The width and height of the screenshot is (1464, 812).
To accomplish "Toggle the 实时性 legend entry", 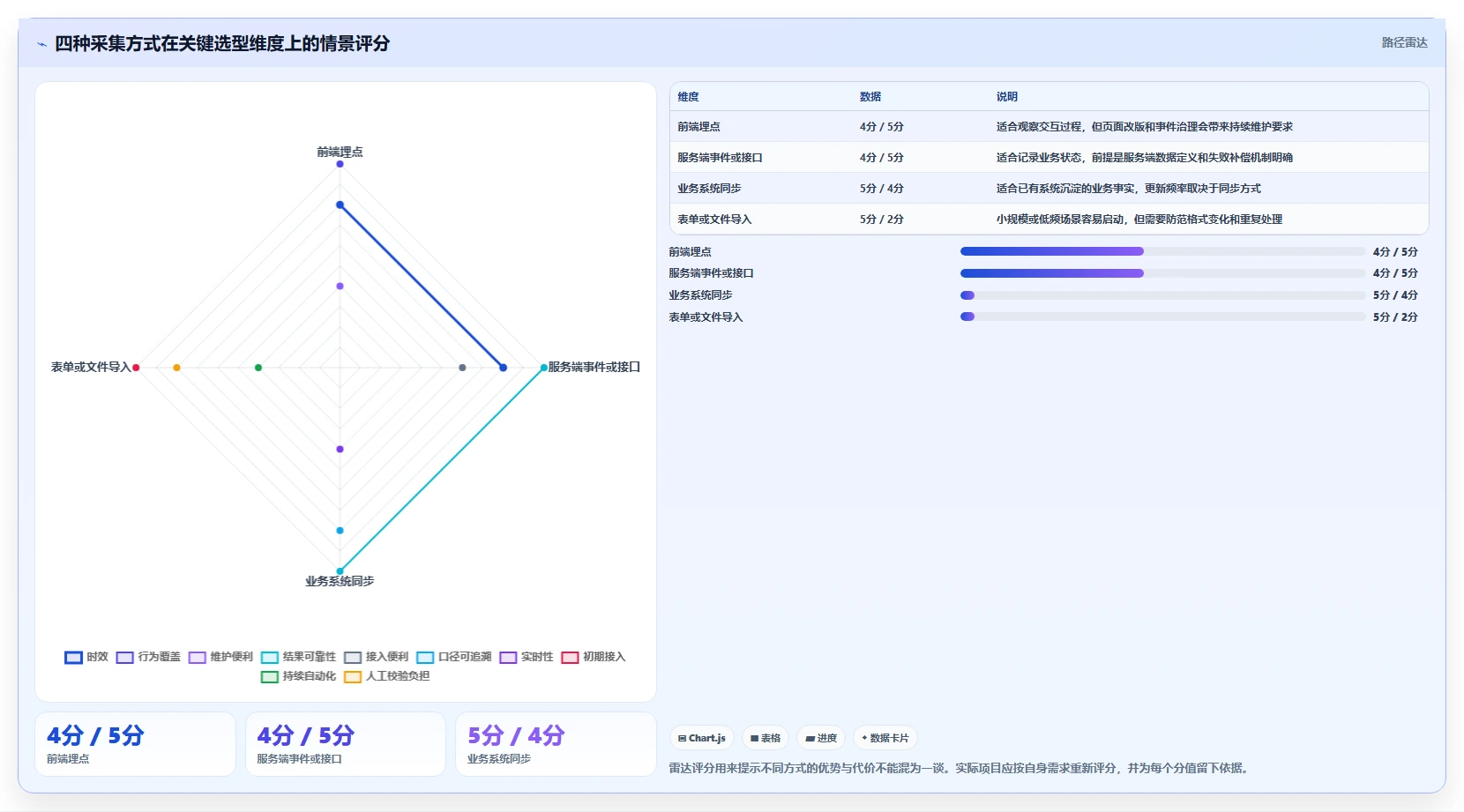I will point(526,657).
